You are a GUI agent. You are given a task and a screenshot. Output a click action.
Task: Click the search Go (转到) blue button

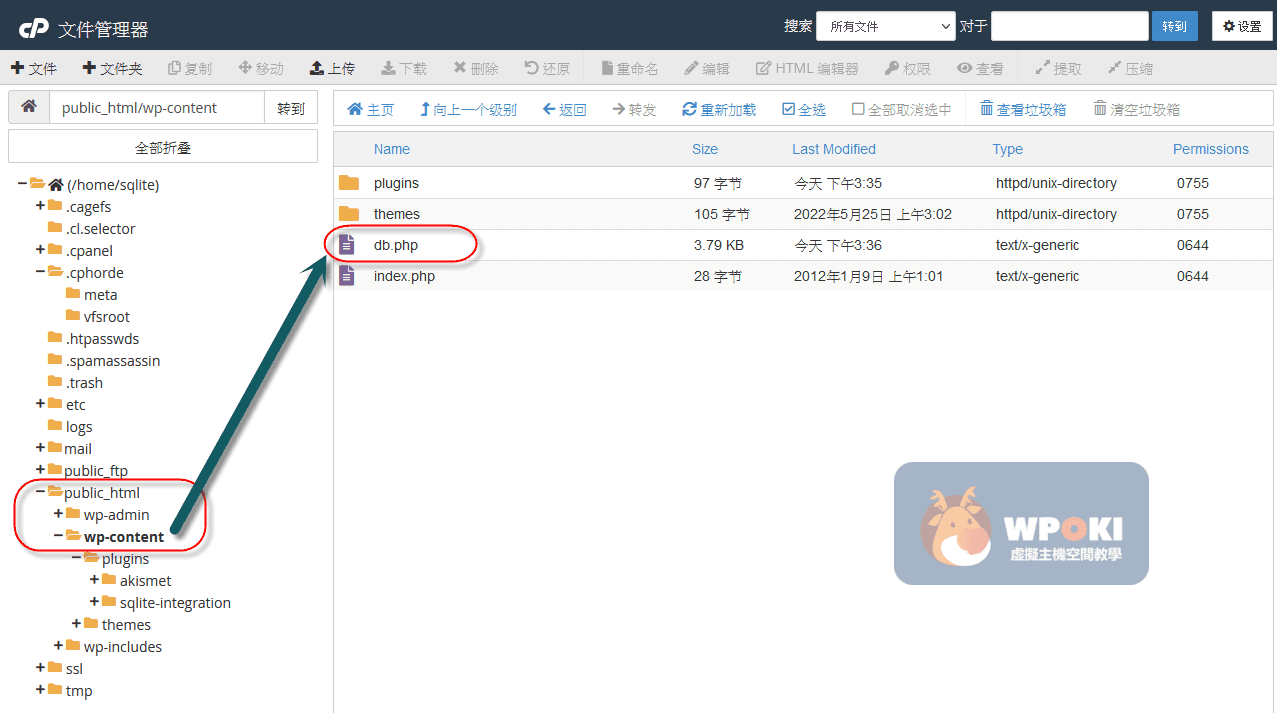pos(1174,26)
